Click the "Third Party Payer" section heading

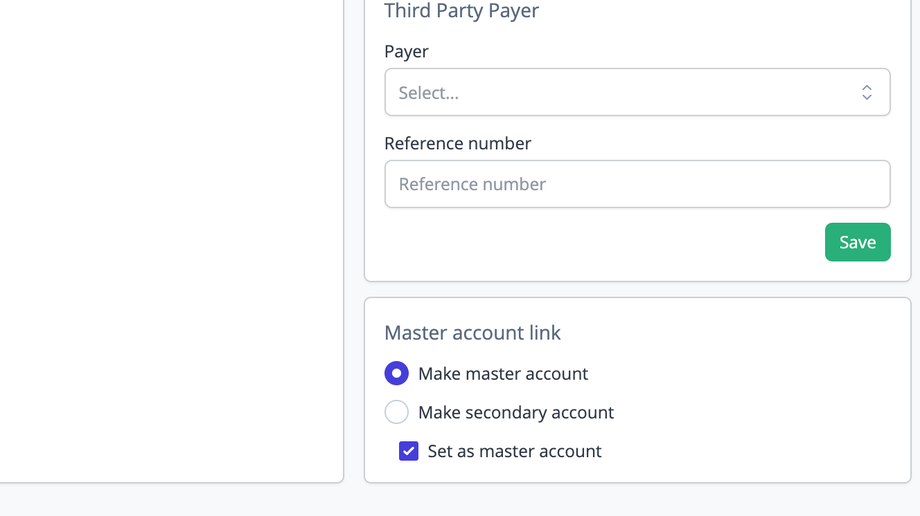461,11
